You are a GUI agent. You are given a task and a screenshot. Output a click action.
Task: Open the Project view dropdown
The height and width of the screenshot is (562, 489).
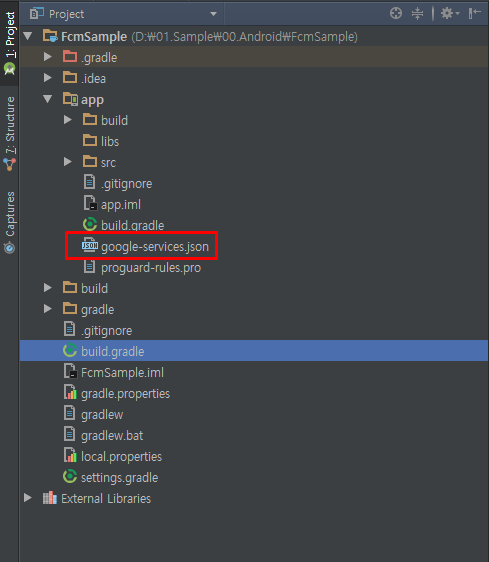[213, 14]
